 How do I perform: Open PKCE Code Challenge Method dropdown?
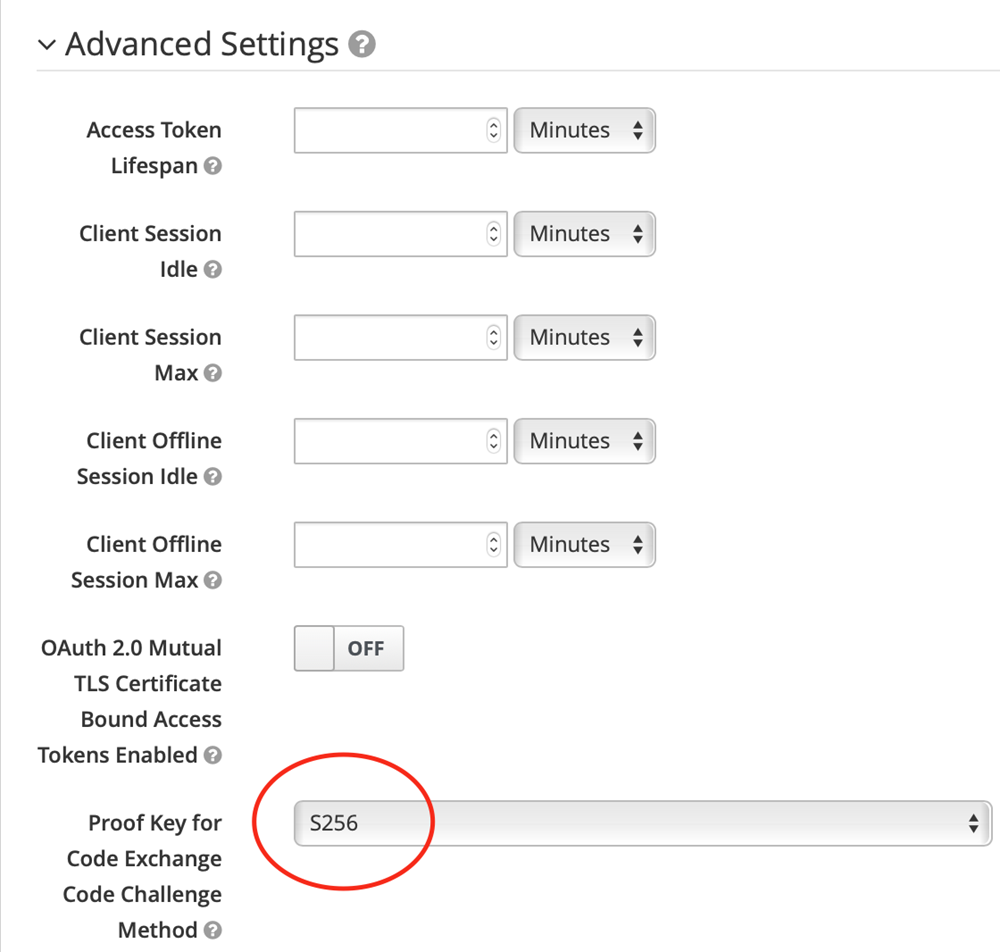coord(642,824)
